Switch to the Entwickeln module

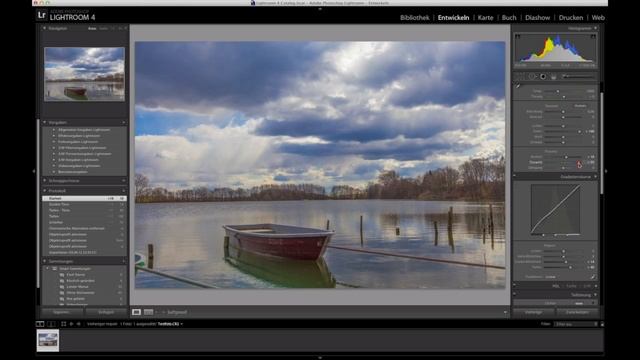[453, 18]
